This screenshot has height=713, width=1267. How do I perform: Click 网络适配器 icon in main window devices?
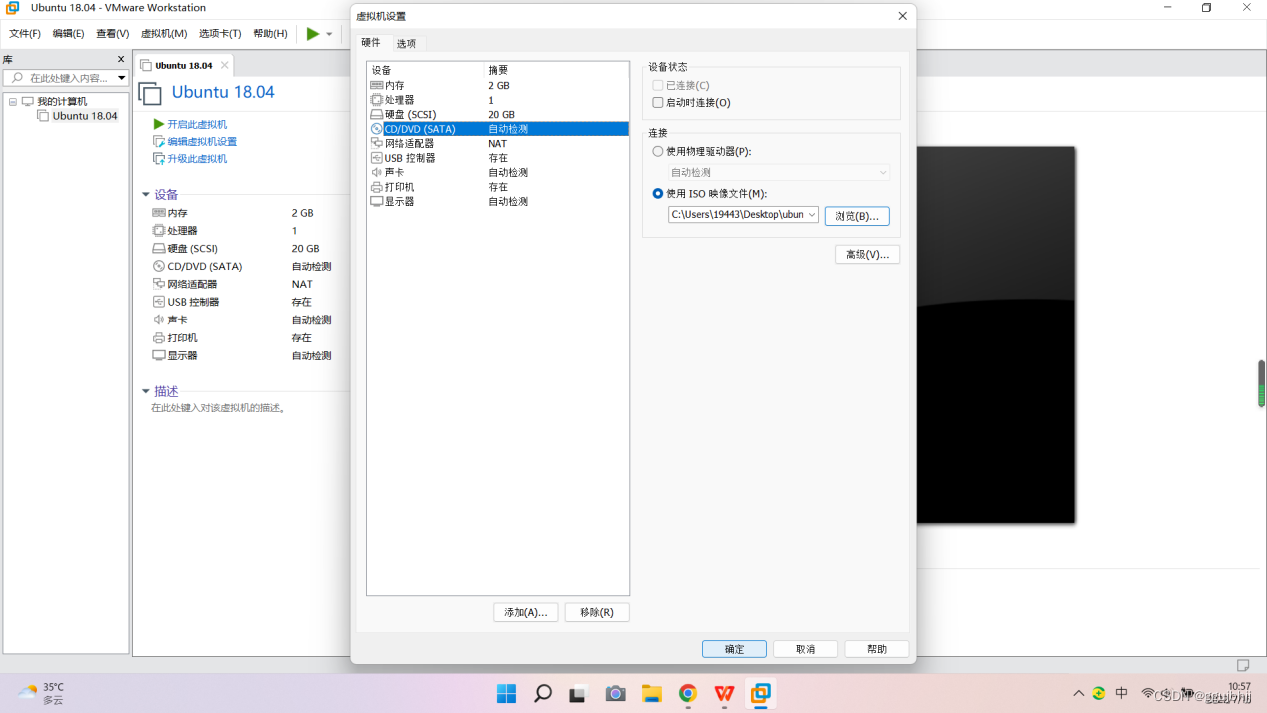[158, 284]
